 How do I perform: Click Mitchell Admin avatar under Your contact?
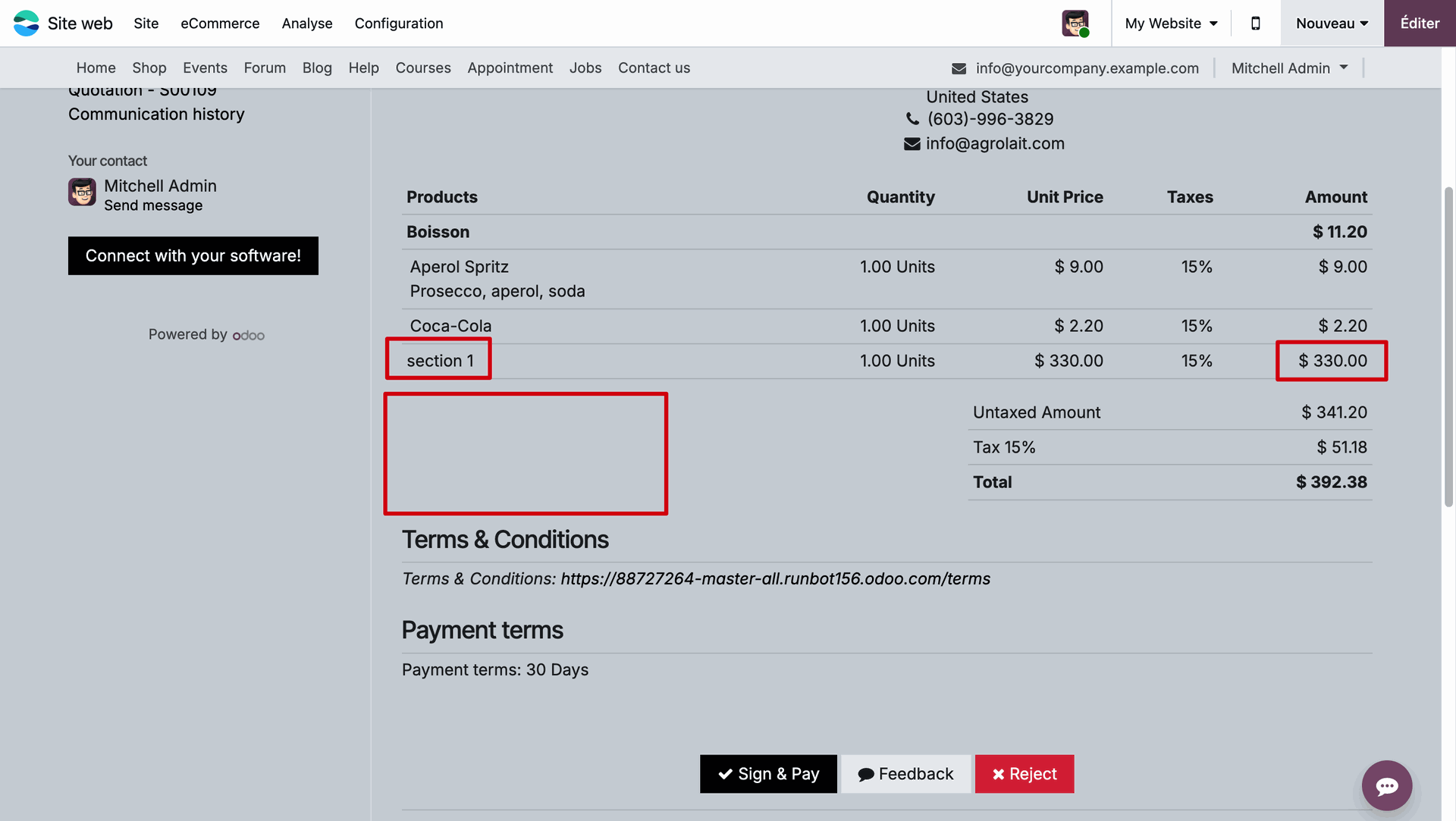[x=82, y=192]
